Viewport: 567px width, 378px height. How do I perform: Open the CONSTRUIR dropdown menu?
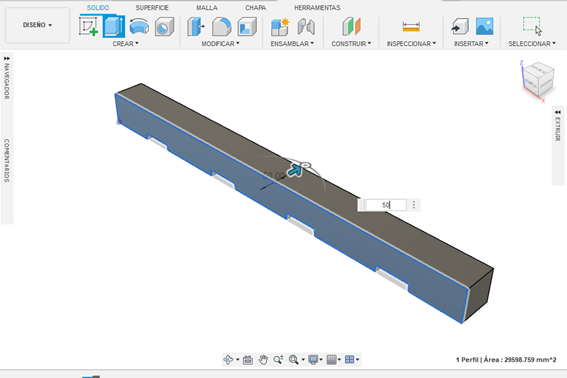point(351,43)
